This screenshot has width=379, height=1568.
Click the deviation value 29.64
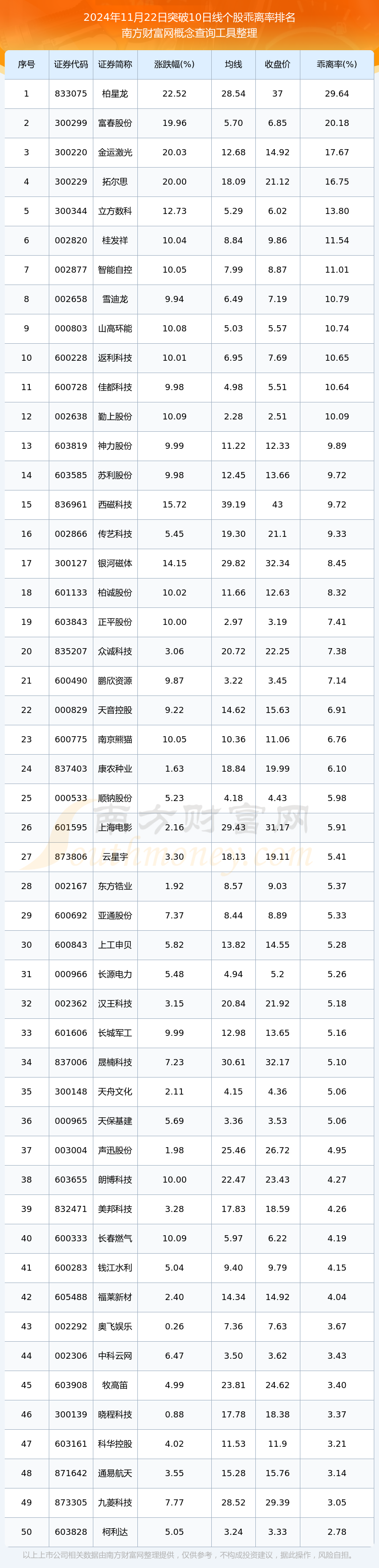click(x=337, y=94)
